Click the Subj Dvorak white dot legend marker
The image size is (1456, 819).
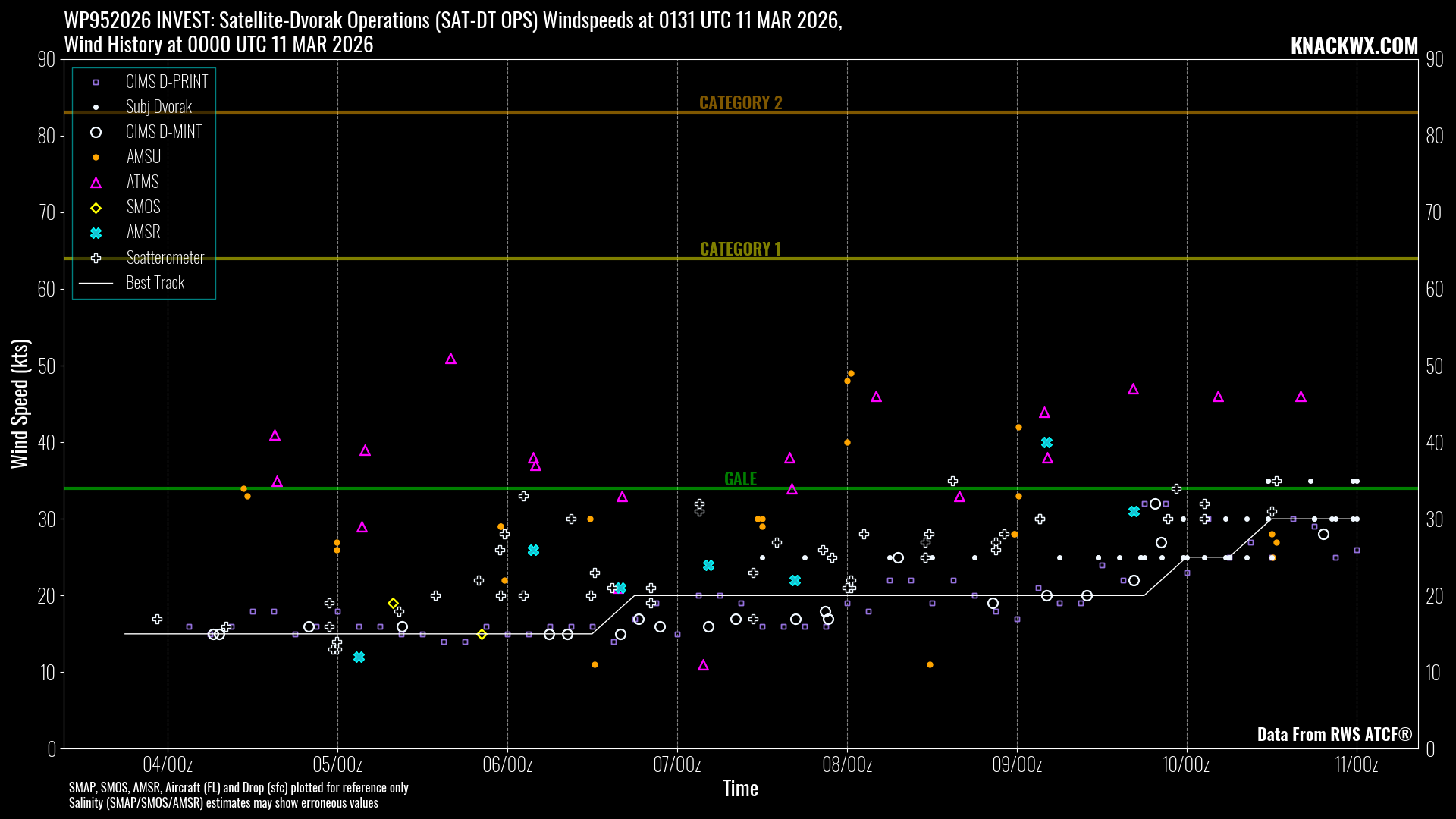96,107
